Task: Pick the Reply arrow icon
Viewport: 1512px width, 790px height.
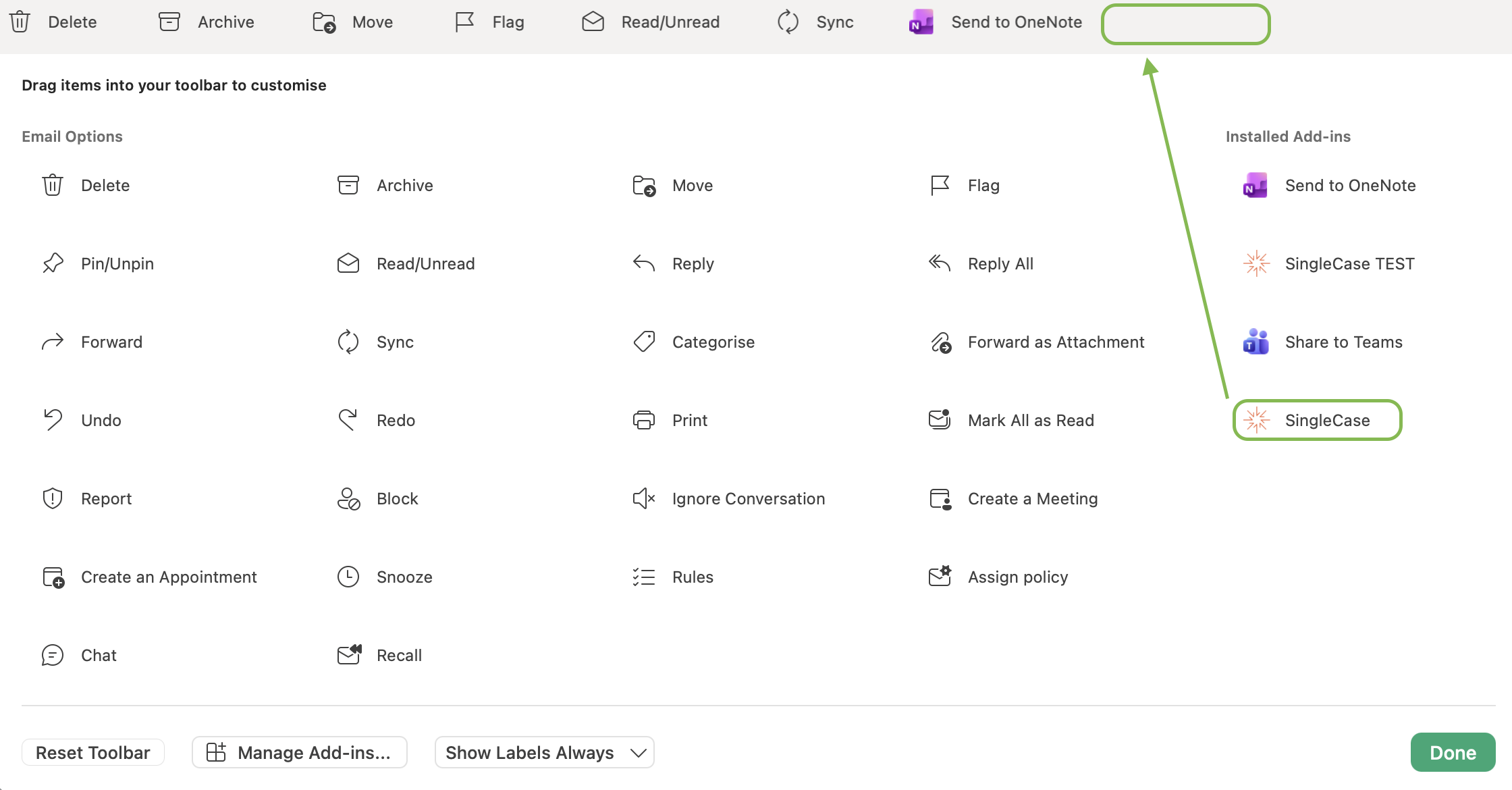Action: pyautogui.click(x=644, y=263)
